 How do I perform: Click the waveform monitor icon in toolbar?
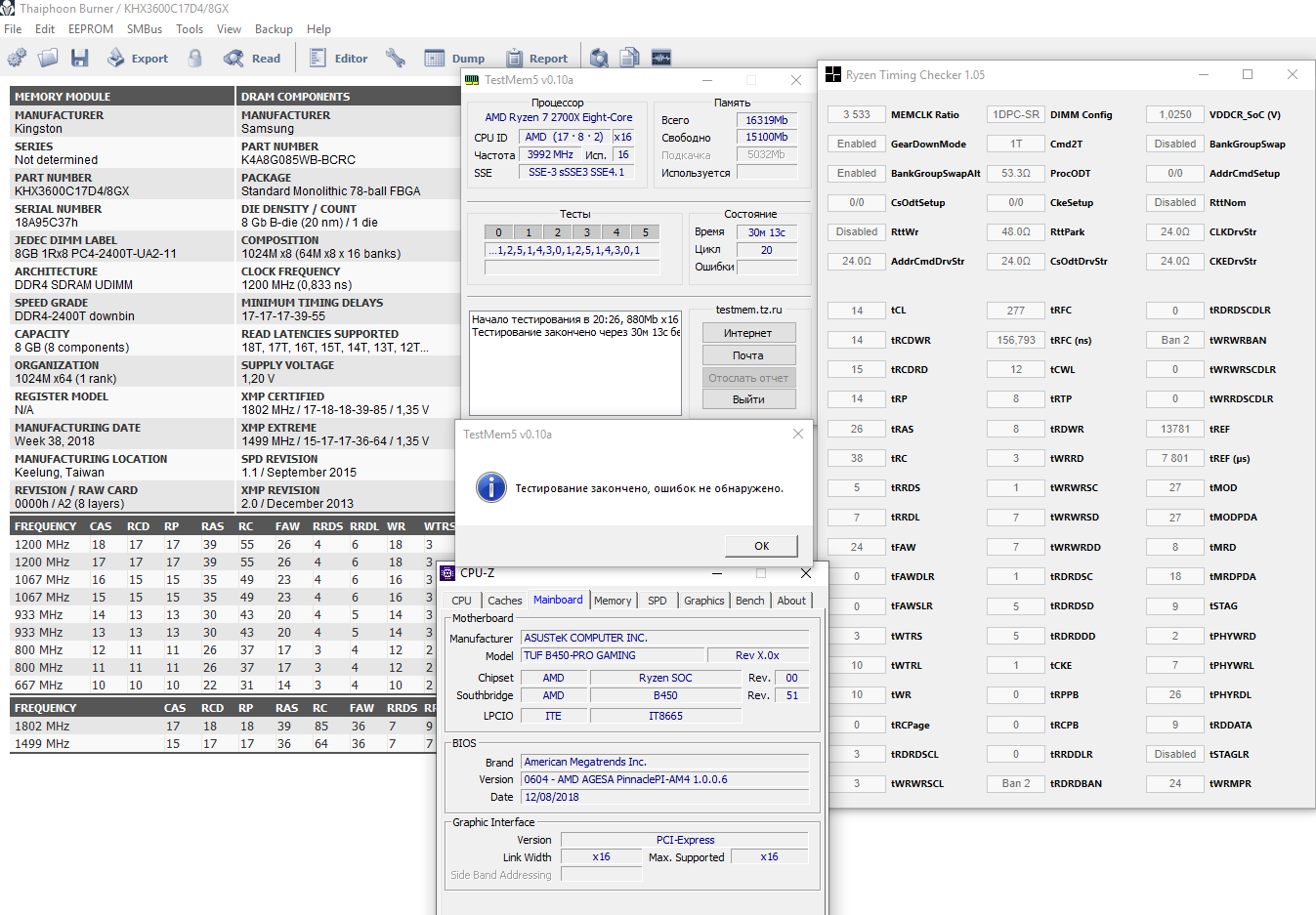[x=661, y=59]
